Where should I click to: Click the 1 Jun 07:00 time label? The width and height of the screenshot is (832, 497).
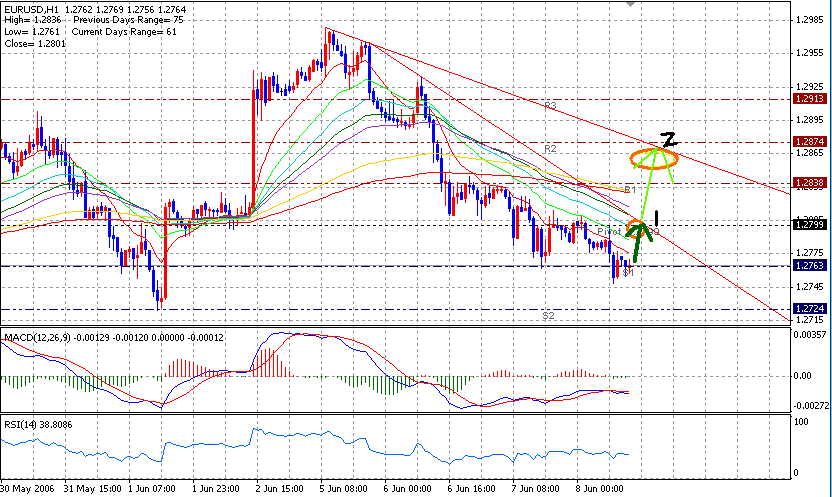tap(152, 488)
